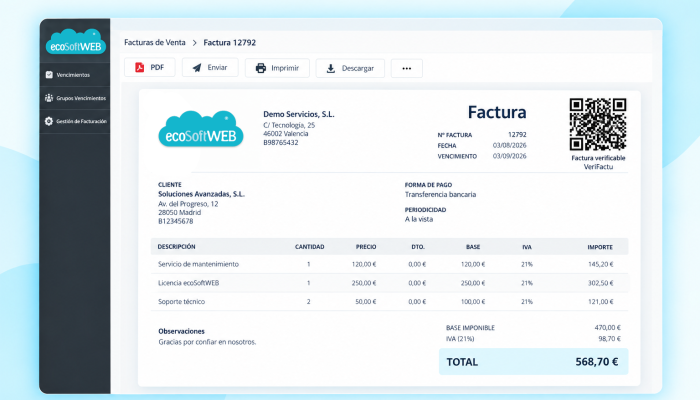Screen dimensions: 700x400
Task: Click the VeriFactu QR code
Action: point(598,125)
